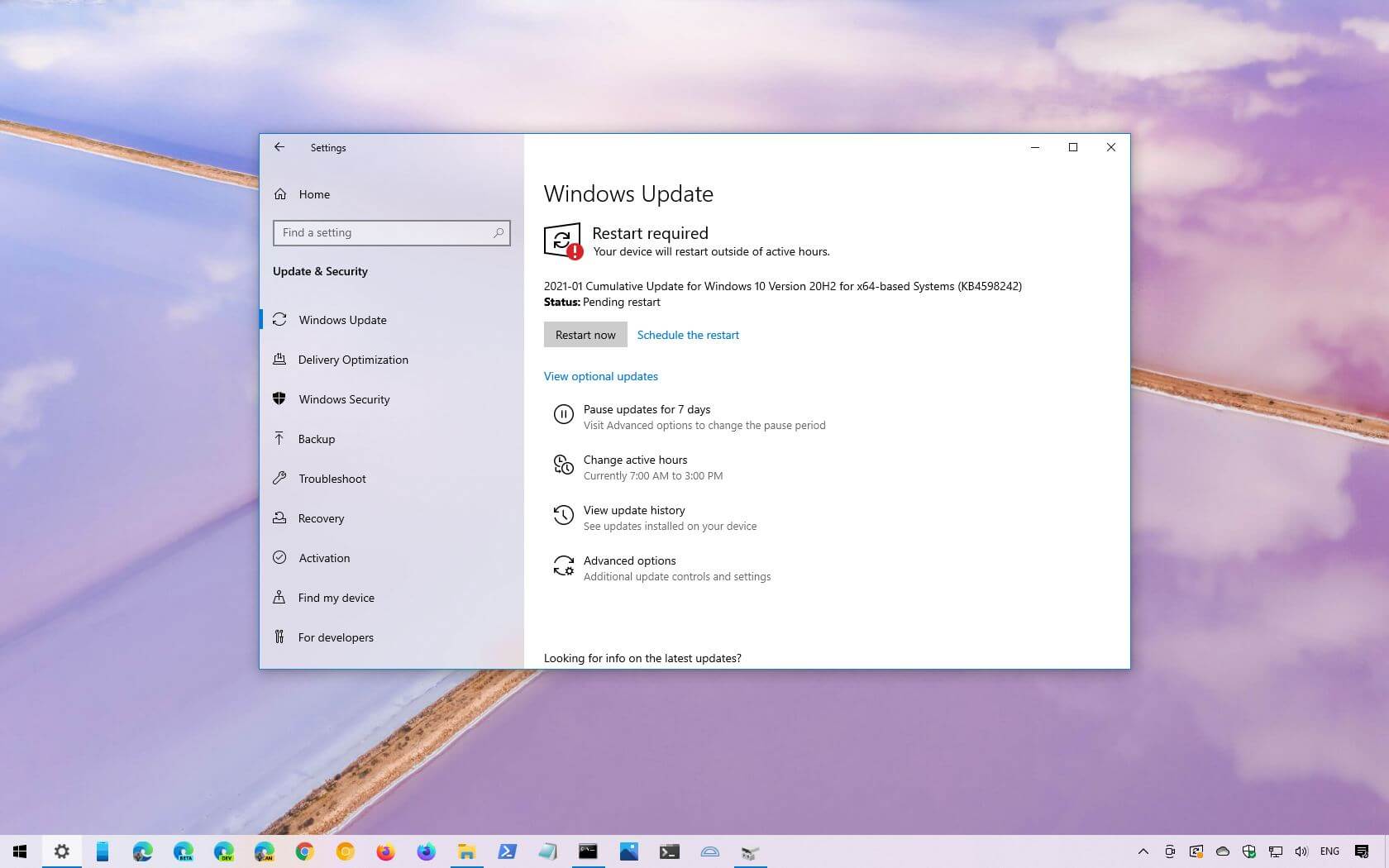Open the Recovery section
The width and height of the screenshot is (1389, 868).
coord(322,518)
